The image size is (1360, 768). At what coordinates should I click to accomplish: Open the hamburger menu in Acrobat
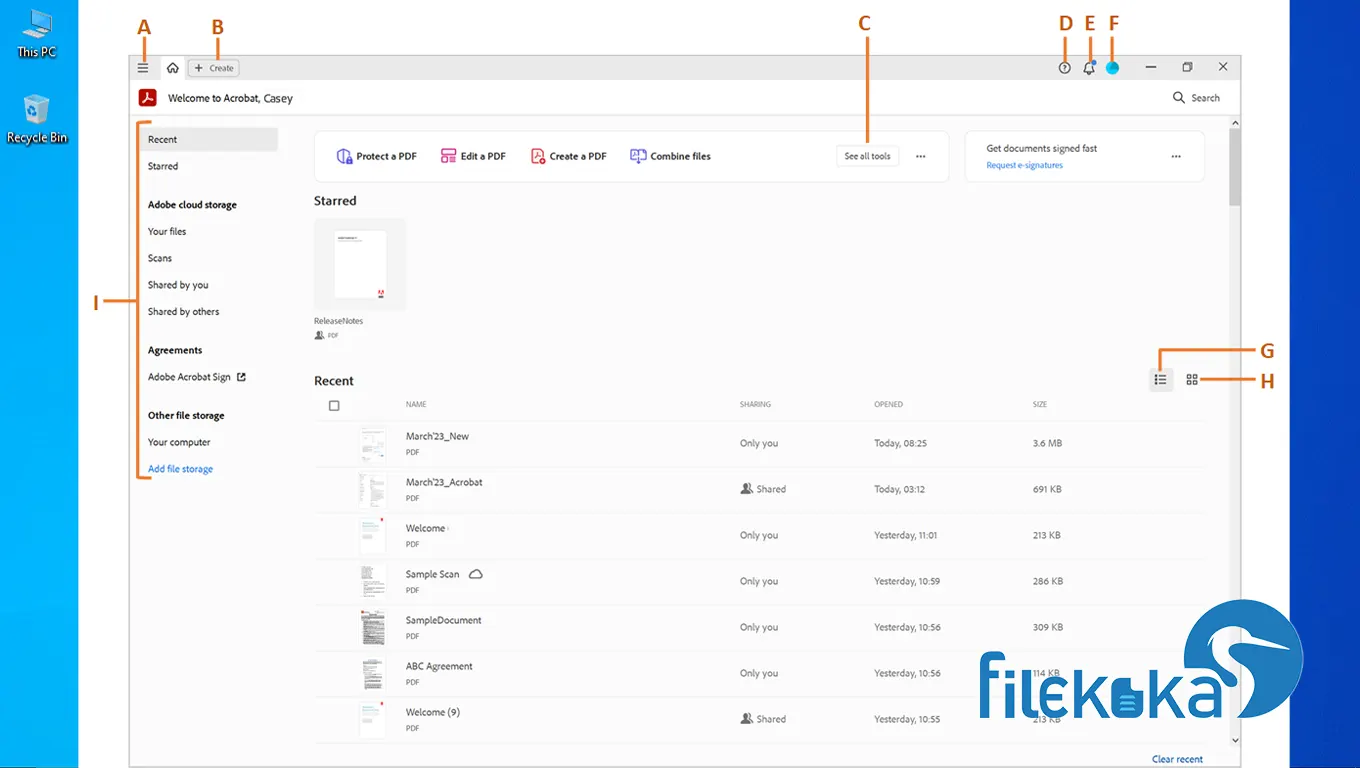tap(143, 68)
